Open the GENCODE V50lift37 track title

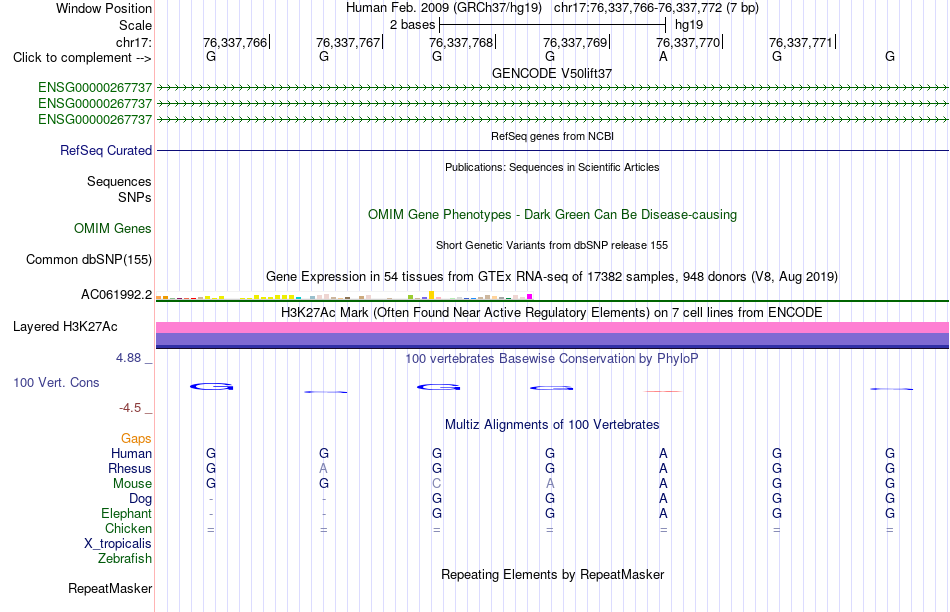pyautogui.click(x=552, y=73)
